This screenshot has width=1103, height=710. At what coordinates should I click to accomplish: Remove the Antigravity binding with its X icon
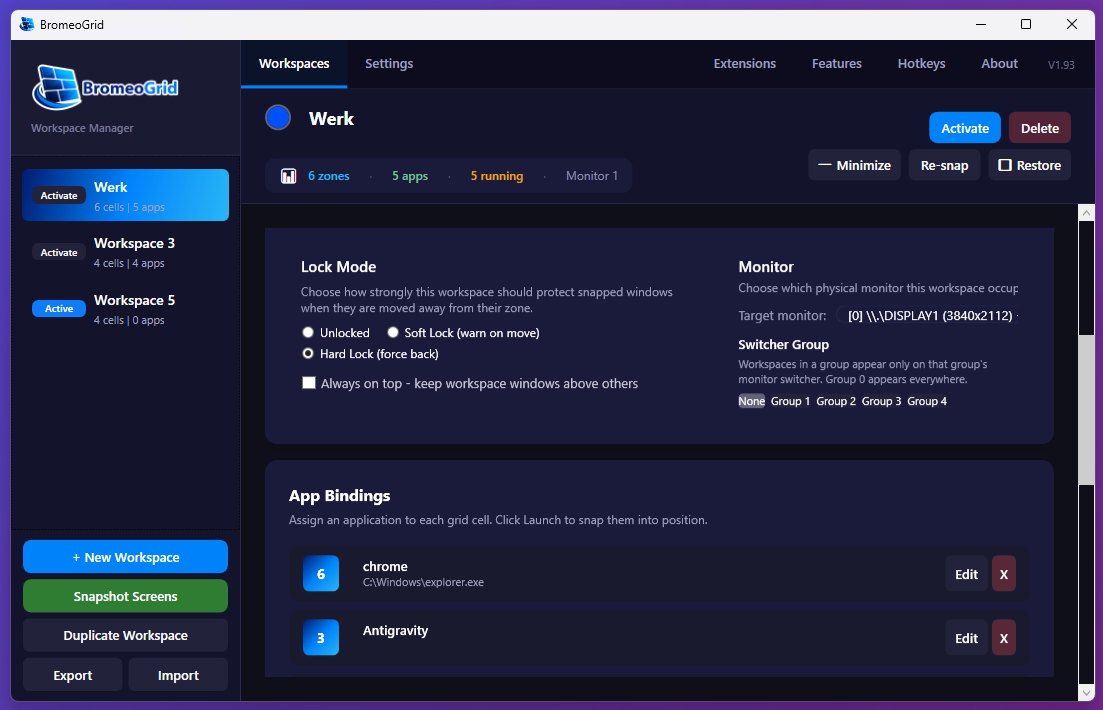tap(1003, 637)
